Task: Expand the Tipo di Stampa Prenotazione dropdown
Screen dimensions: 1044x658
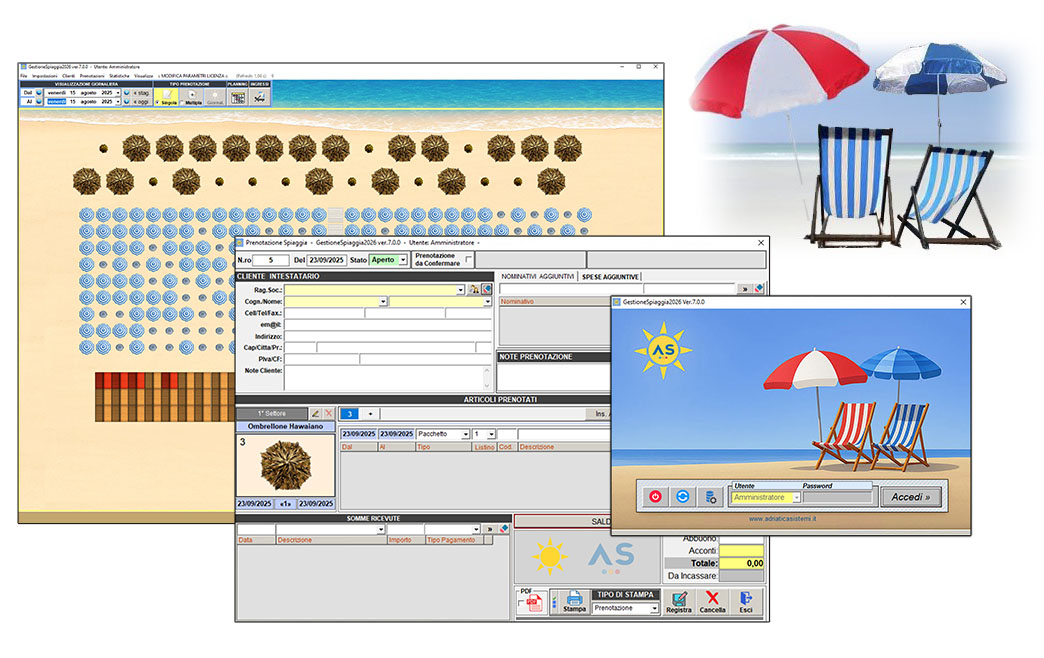Action: click(655, 608)
